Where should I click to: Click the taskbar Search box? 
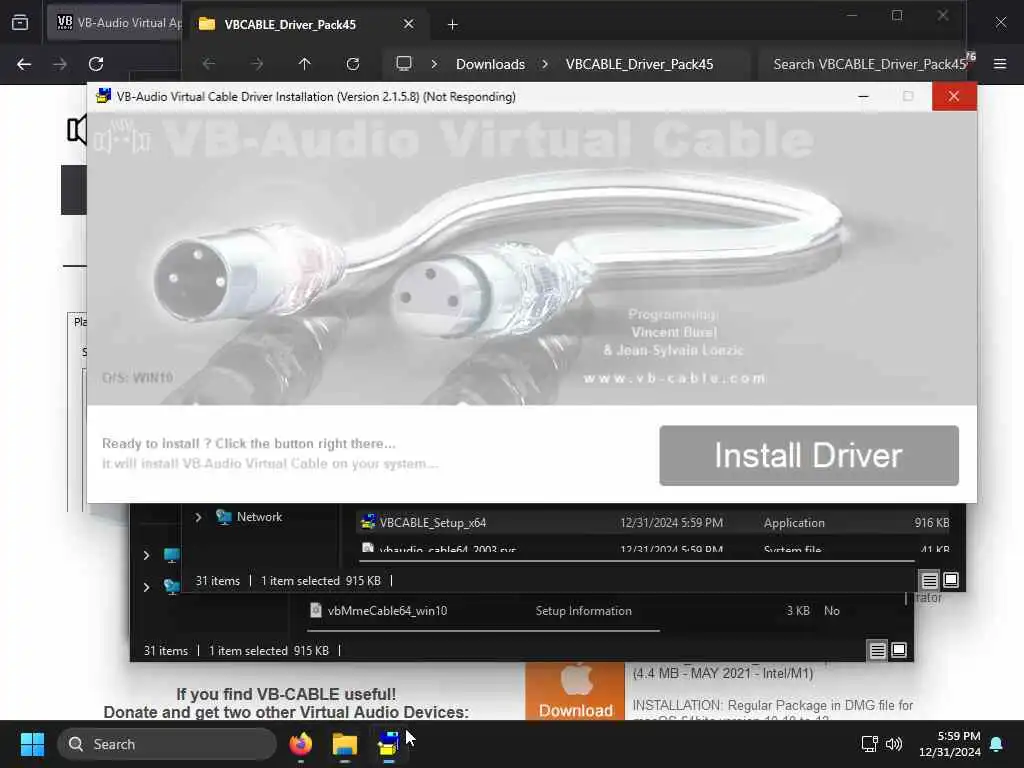167,744
